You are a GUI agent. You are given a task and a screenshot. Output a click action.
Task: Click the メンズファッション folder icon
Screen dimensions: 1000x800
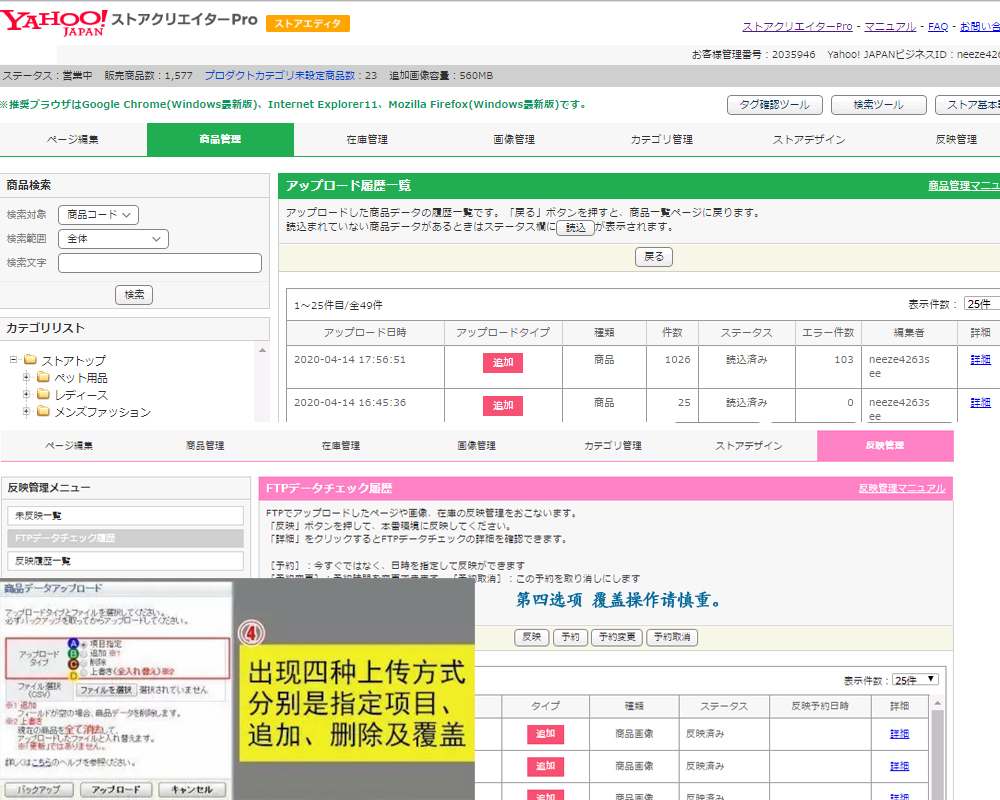[x=43, y=412]
